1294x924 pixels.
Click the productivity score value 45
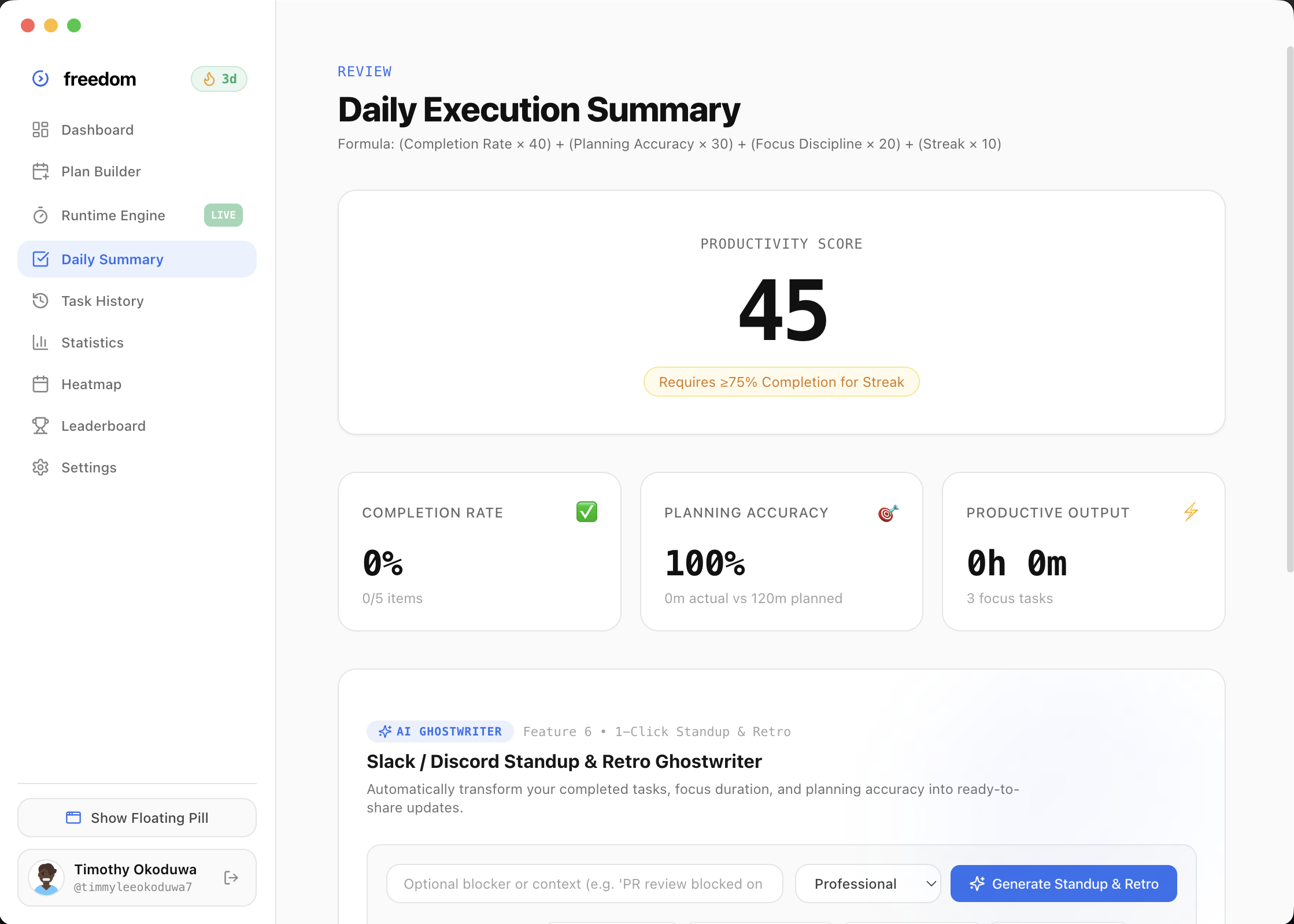(x=783, y=310)
